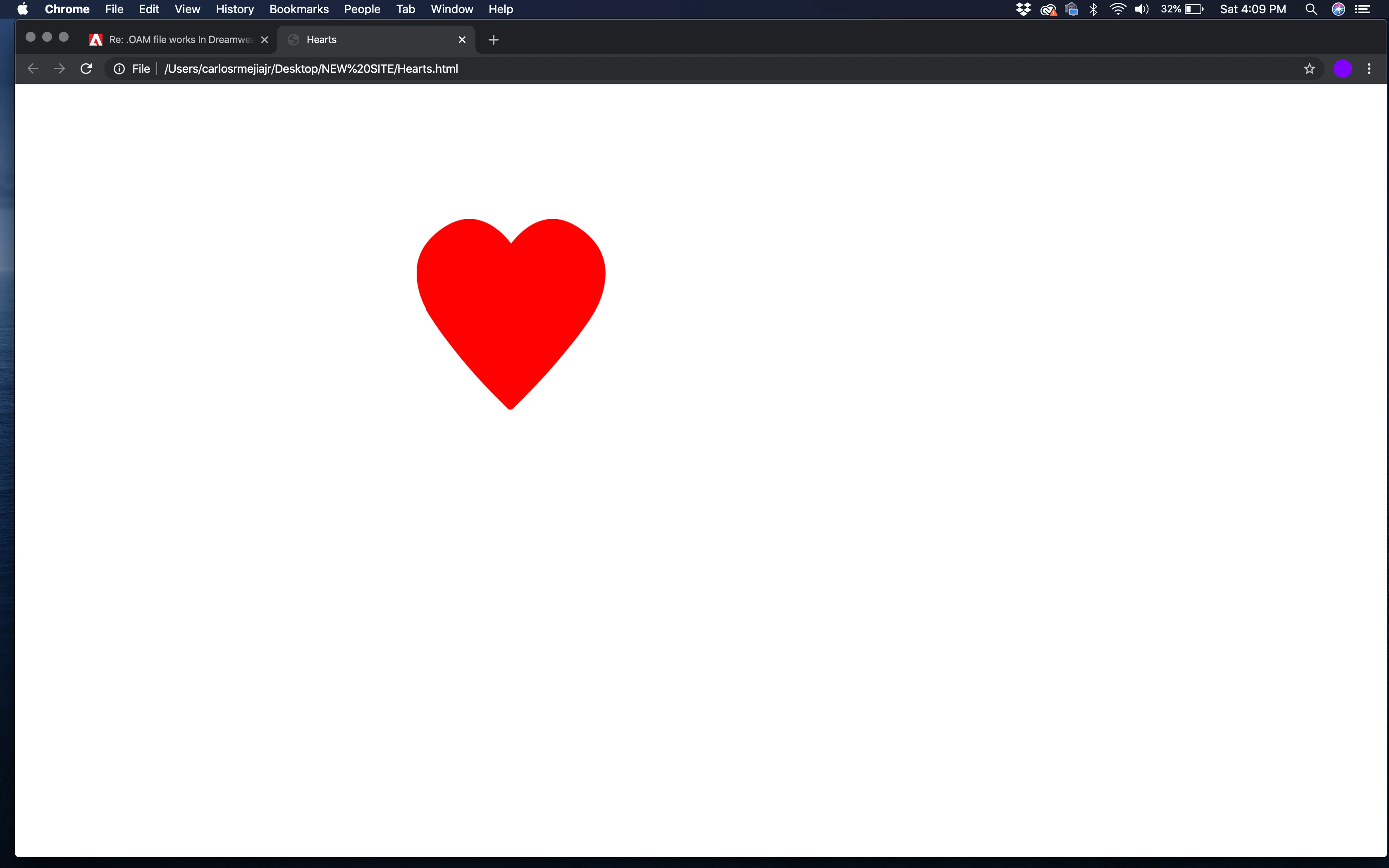This screenshot has width=1389, height=868.
Task: Click the red heart graphic
Action: (x=511, y=304)
